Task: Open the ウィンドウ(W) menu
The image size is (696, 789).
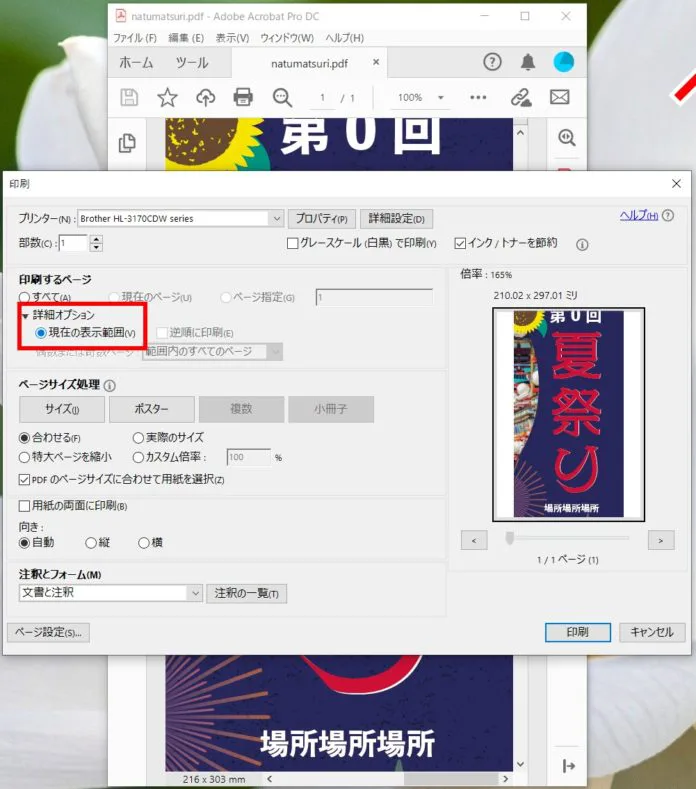Action: (287, 38)
